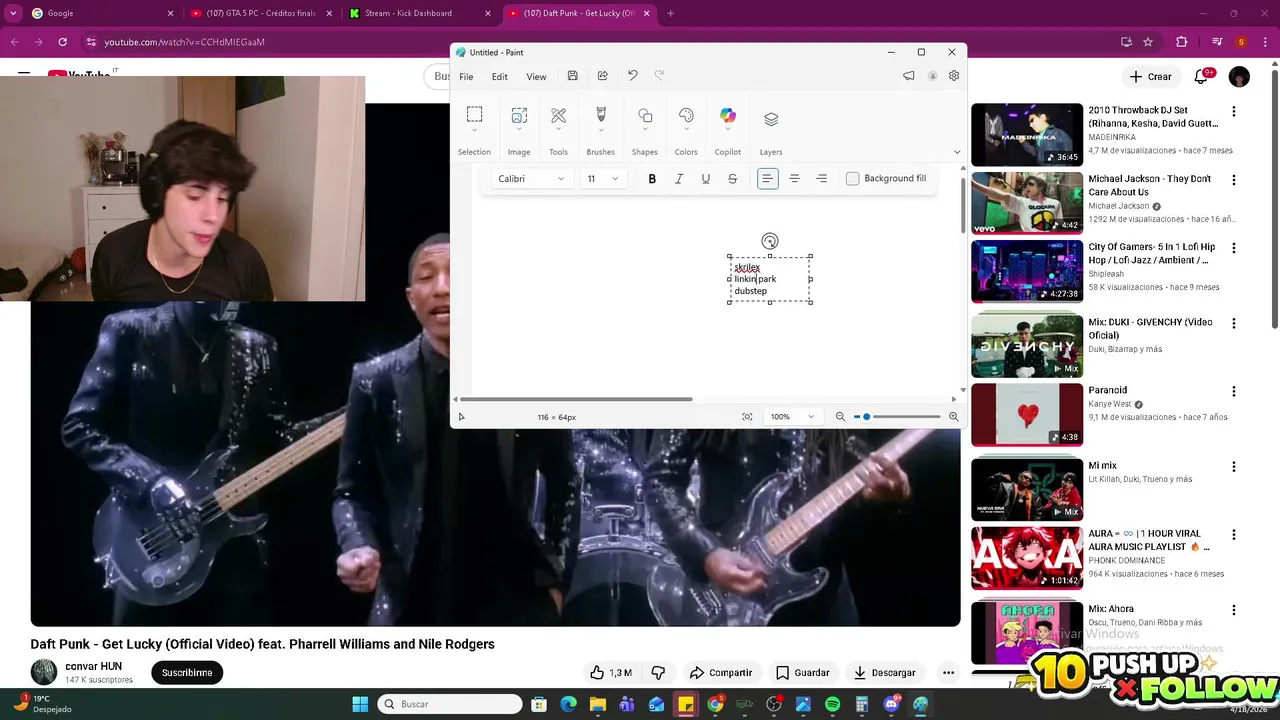Toggle italic text formatting

point(679,179)
